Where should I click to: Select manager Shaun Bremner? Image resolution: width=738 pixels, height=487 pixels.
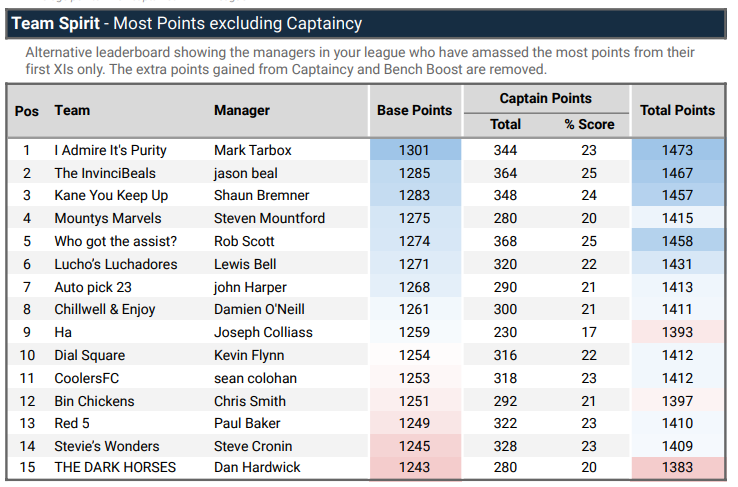click(261, 195)
